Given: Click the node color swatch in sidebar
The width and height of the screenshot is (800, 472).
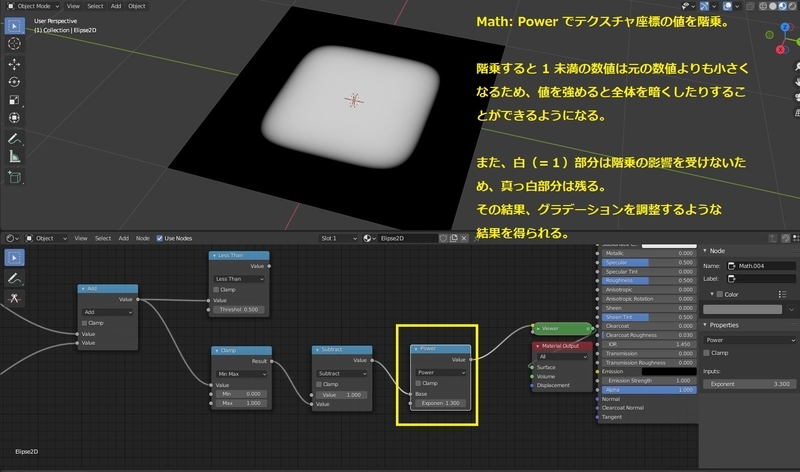Looking at the screenshot, I should click(x=742, y=309).
